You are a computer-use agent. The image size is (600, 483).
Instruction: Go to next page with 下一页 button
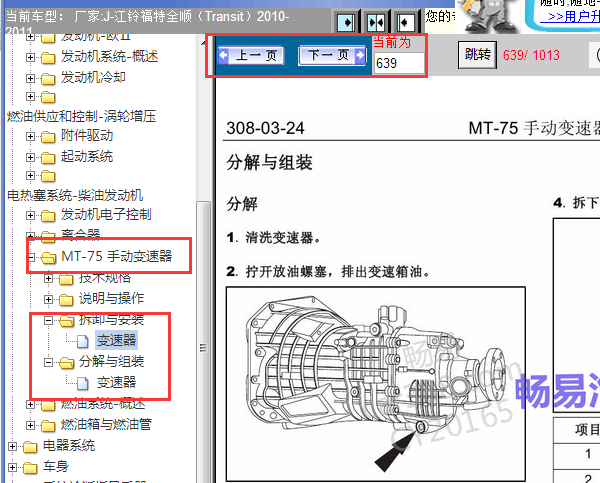coord(332,56)
